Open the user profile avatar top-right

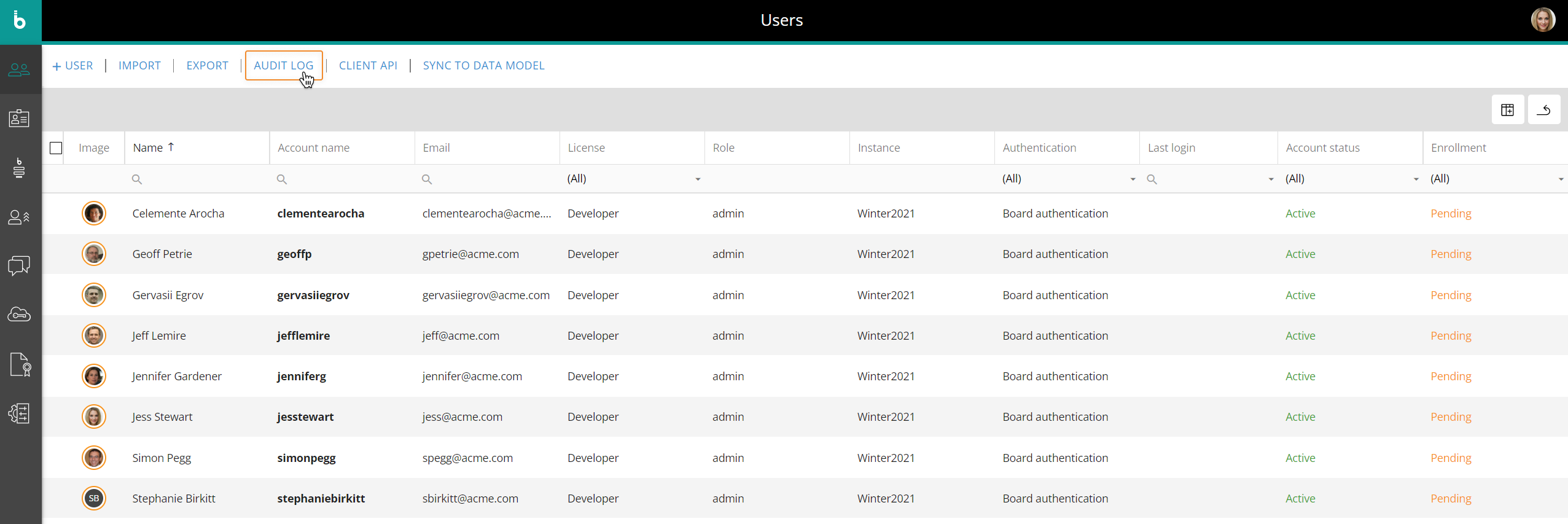[x=1542, y=20]
